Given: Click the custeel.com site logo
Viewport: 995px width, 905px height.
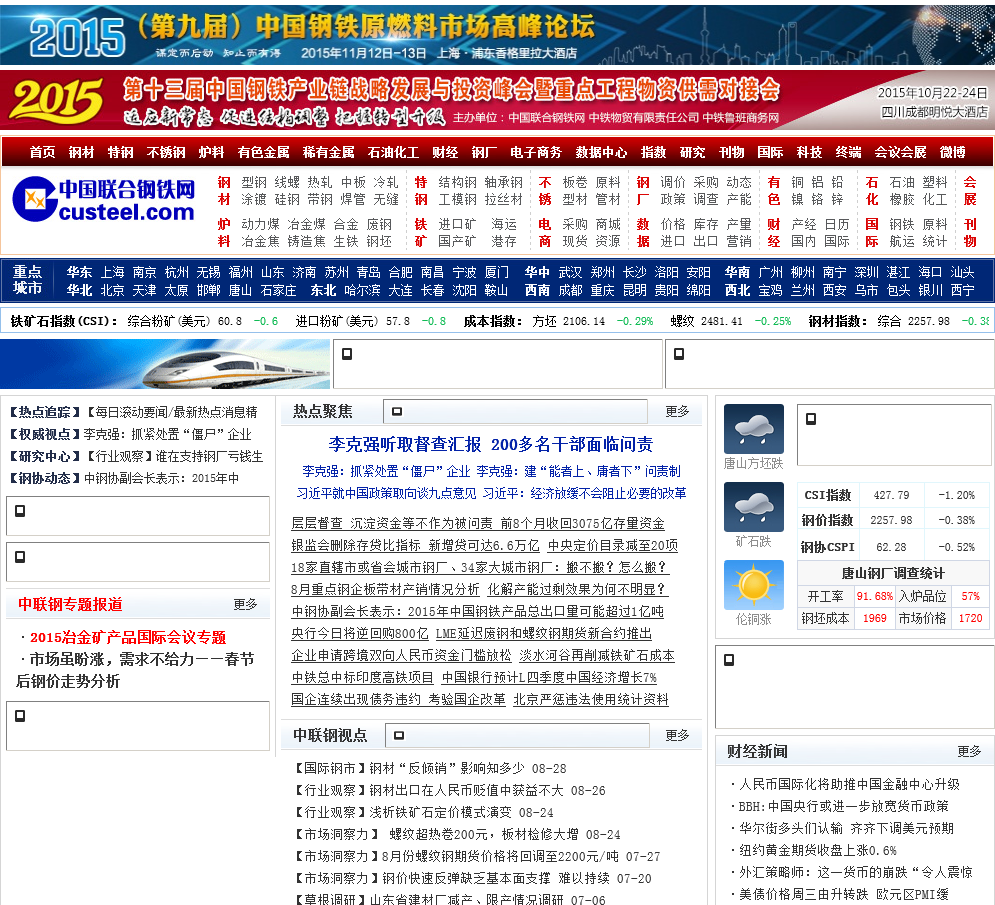Looking at the screenshot, I should point(103,199).
